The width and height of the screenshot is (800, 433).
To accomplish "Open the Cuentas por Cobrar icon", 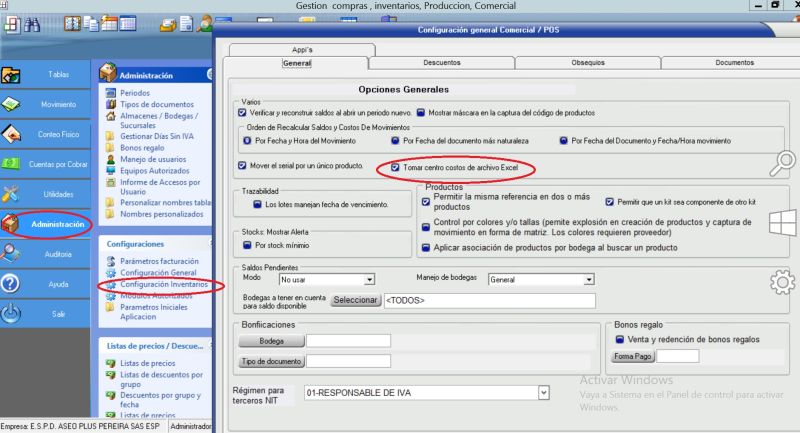I will [x=12, y=164].
